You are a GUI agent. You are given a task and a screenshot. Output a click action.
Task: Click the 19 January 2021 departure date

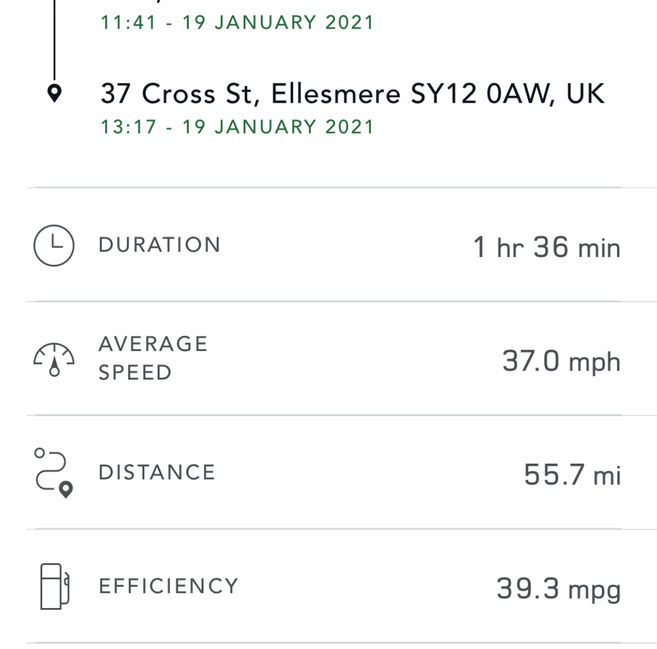[x=278, y=22]
